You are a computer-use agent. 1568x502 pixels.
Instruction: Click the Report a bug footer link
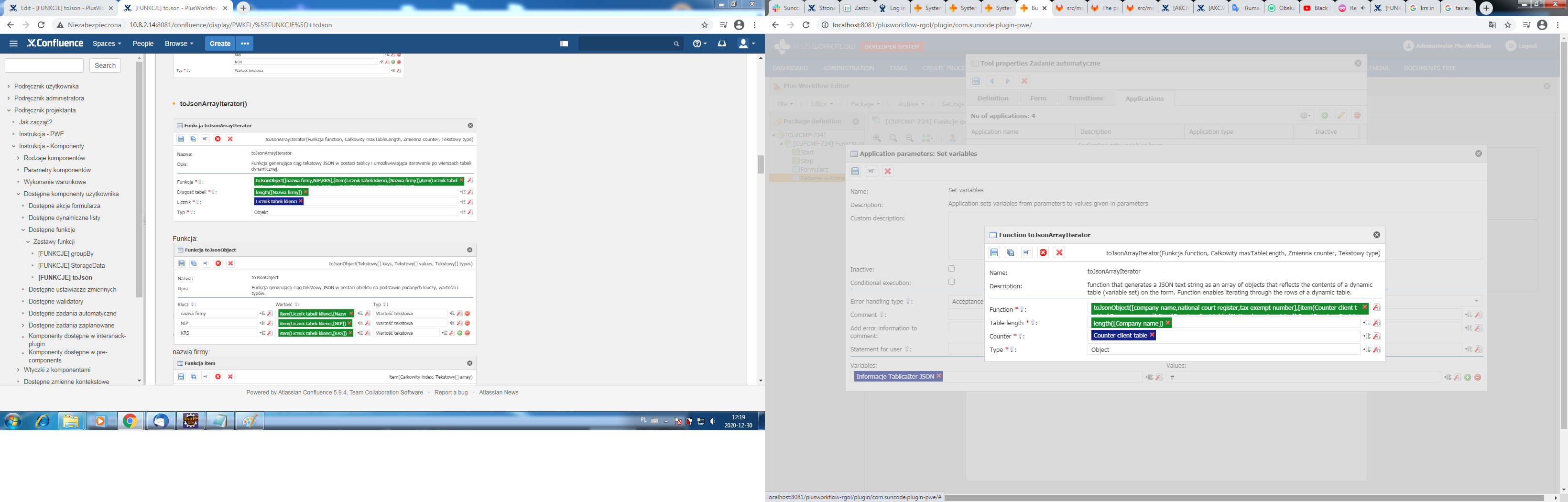click(451, 393)
